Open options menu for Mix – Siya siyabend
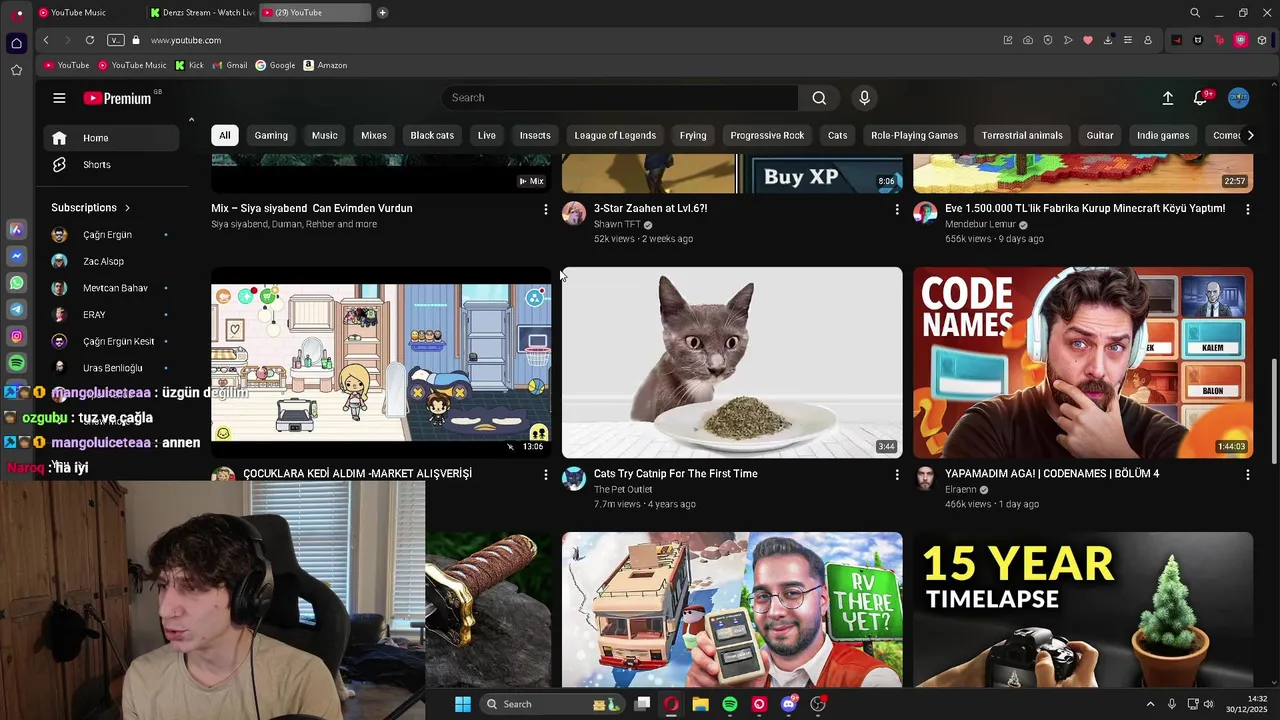Image resolution: width=1280 pixels, height=720 pixels. [545, 209]
